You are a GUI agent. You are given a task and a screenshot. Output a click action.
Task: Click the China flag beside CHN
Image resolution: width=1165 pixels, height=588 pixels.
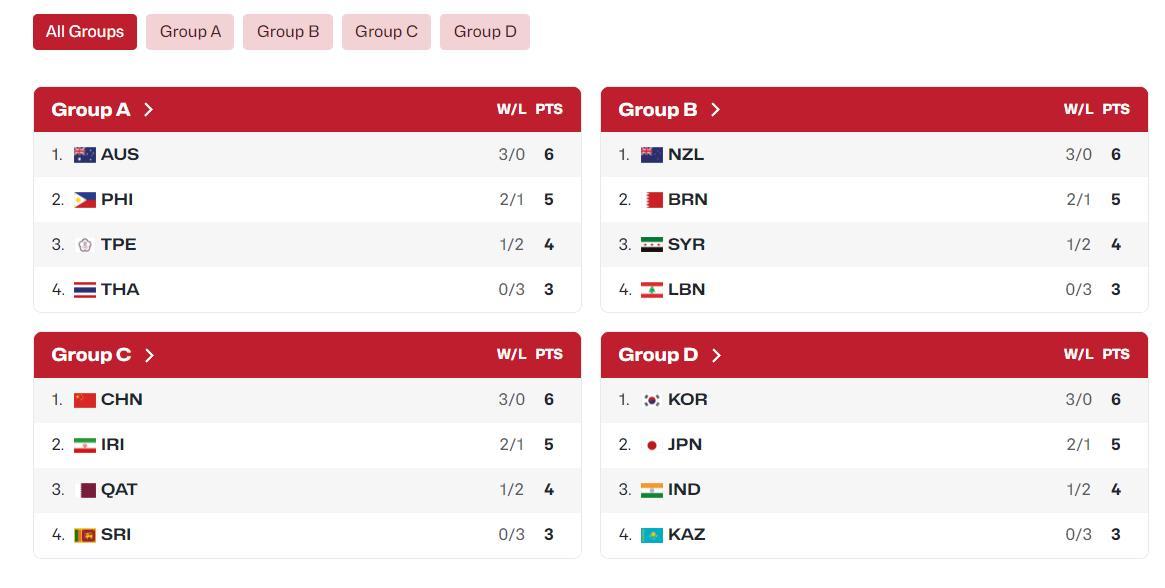85,400
